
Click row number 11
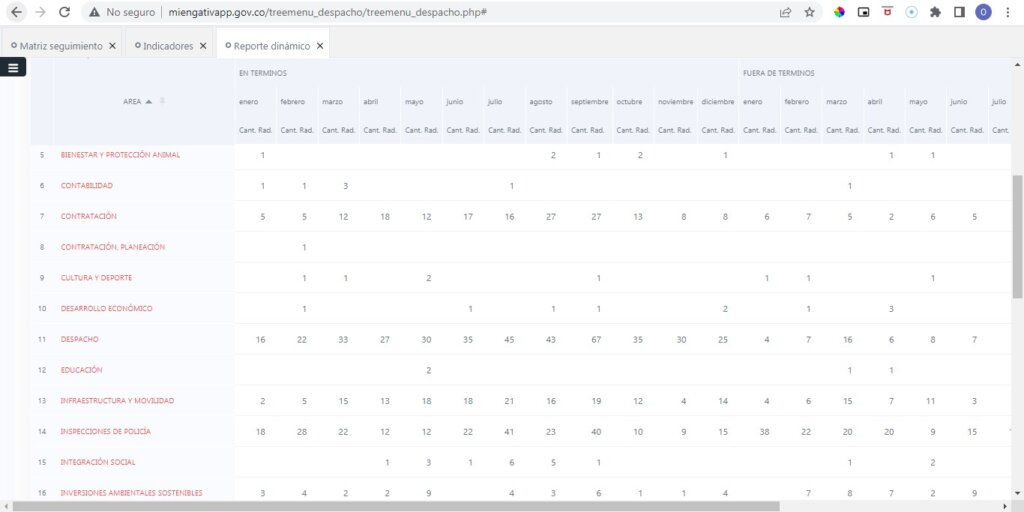click(42, 340)
